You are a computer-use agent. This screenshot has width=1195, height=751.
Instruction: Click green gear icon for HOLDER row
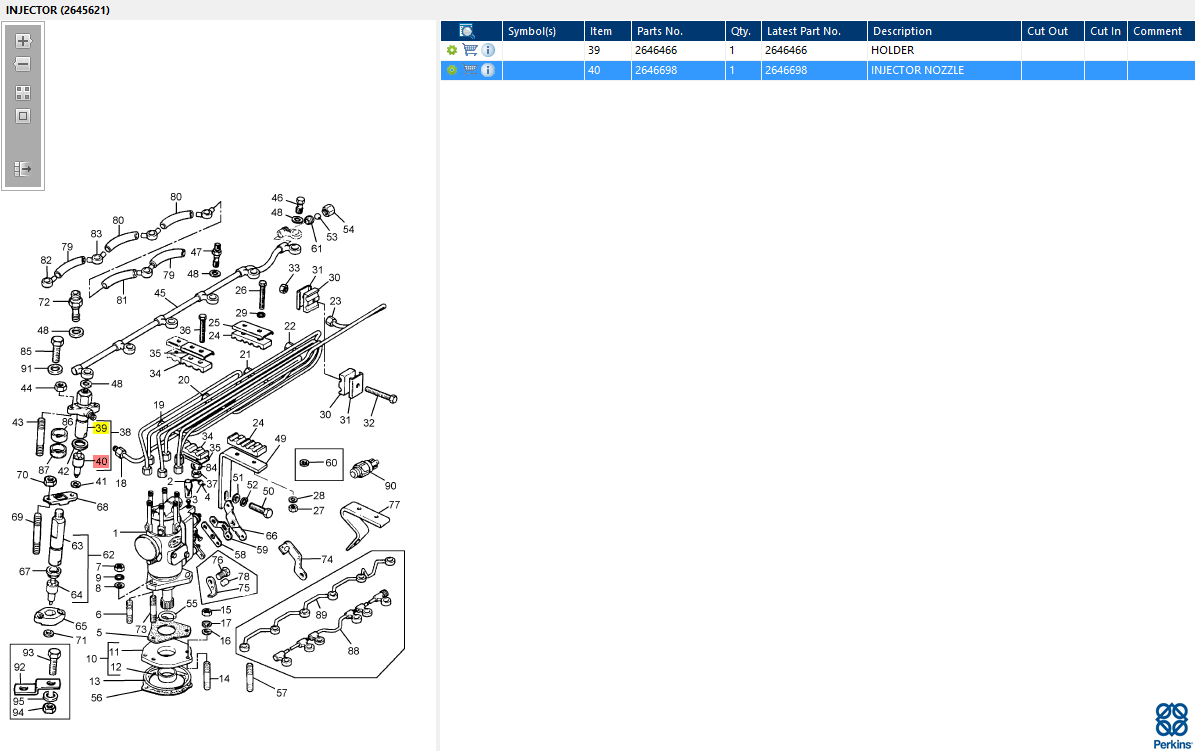(x=452, y=50)
